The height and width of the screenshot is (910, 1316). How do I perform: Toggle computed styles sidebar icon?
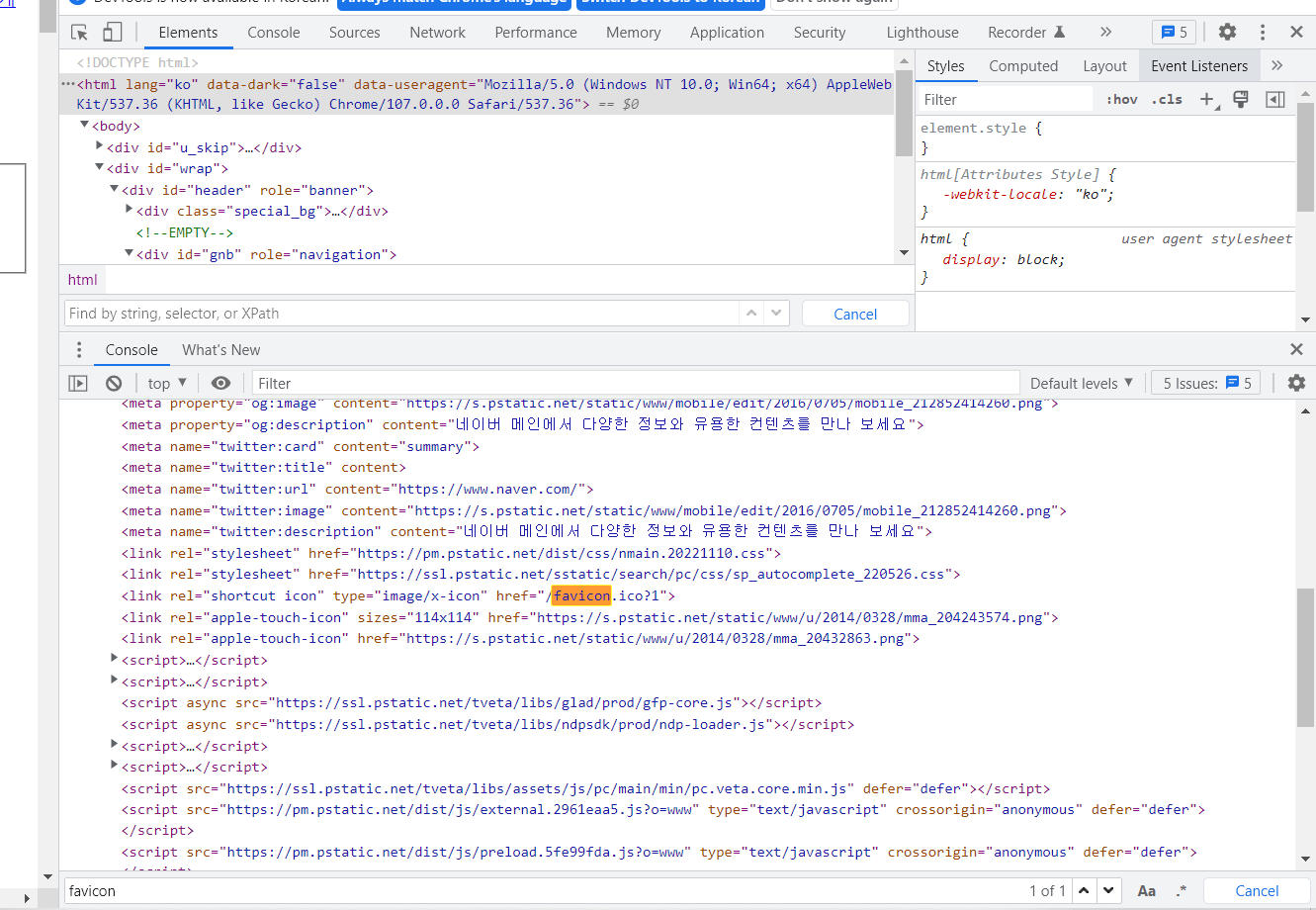[x=1275, y=99]
